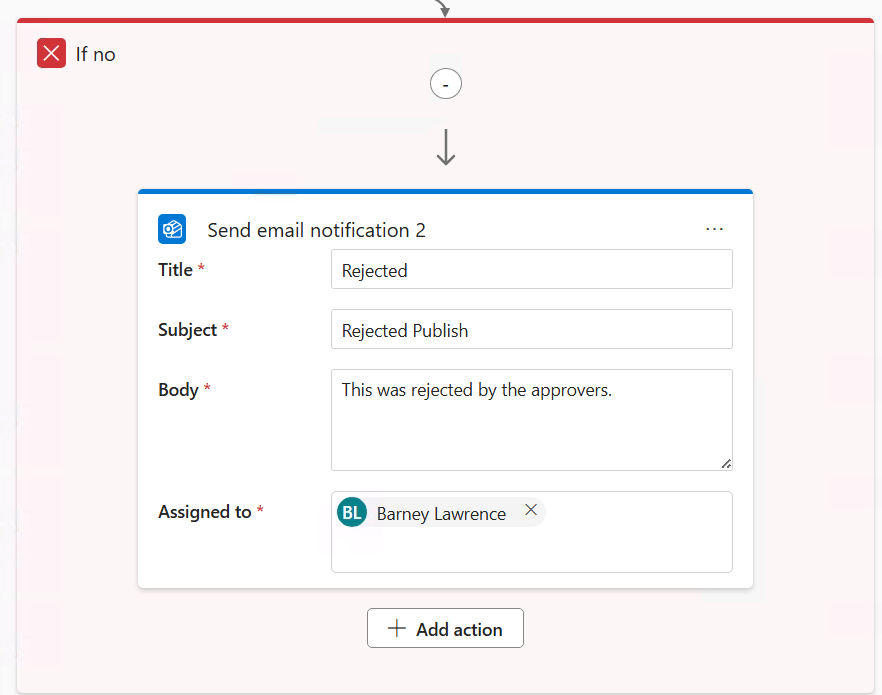Click the Barney Lawrence name chip

(441, 514)
